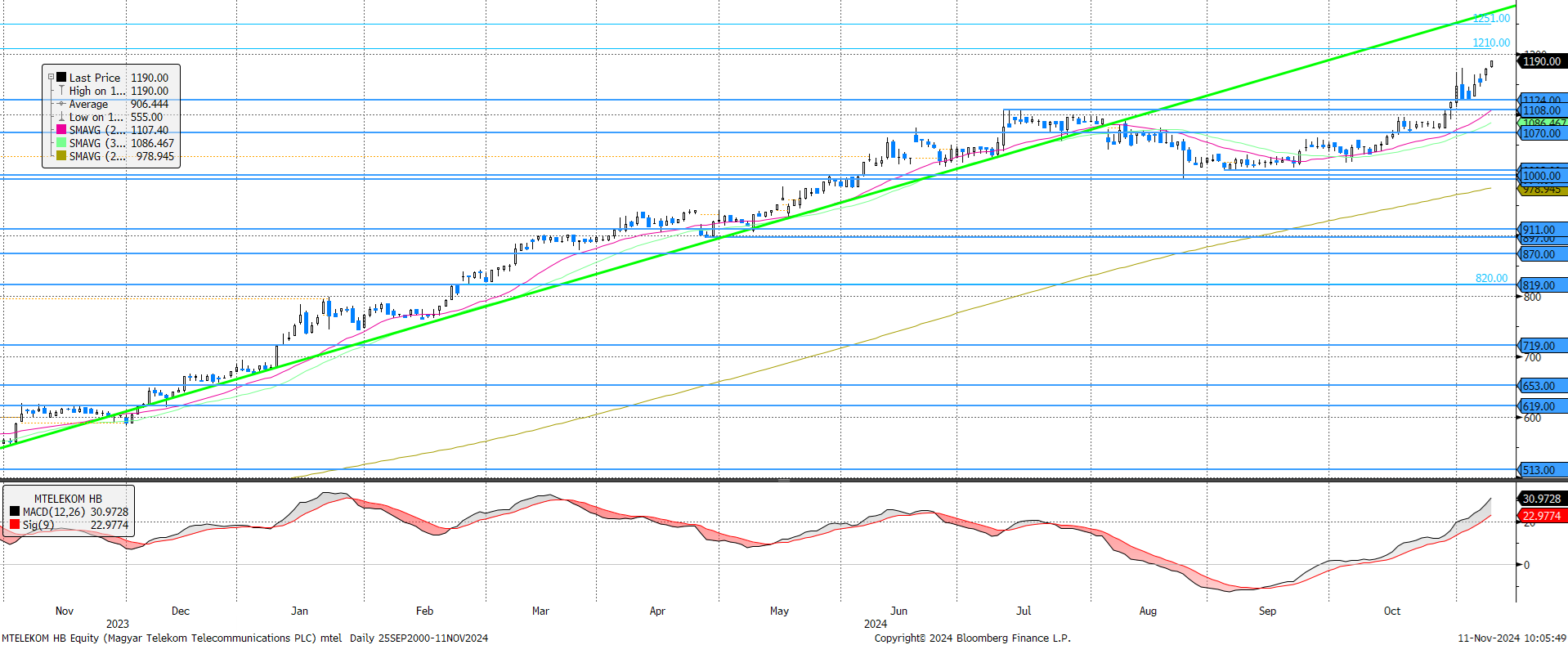This screenshot has width=1568, height=645.
Task: Click the 1070.00 horizontal line tag
Action: (1542, 133)
